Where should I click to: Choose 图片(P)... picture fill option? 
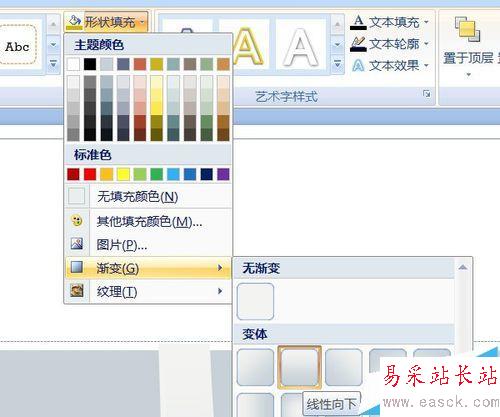tap(148, 245)
